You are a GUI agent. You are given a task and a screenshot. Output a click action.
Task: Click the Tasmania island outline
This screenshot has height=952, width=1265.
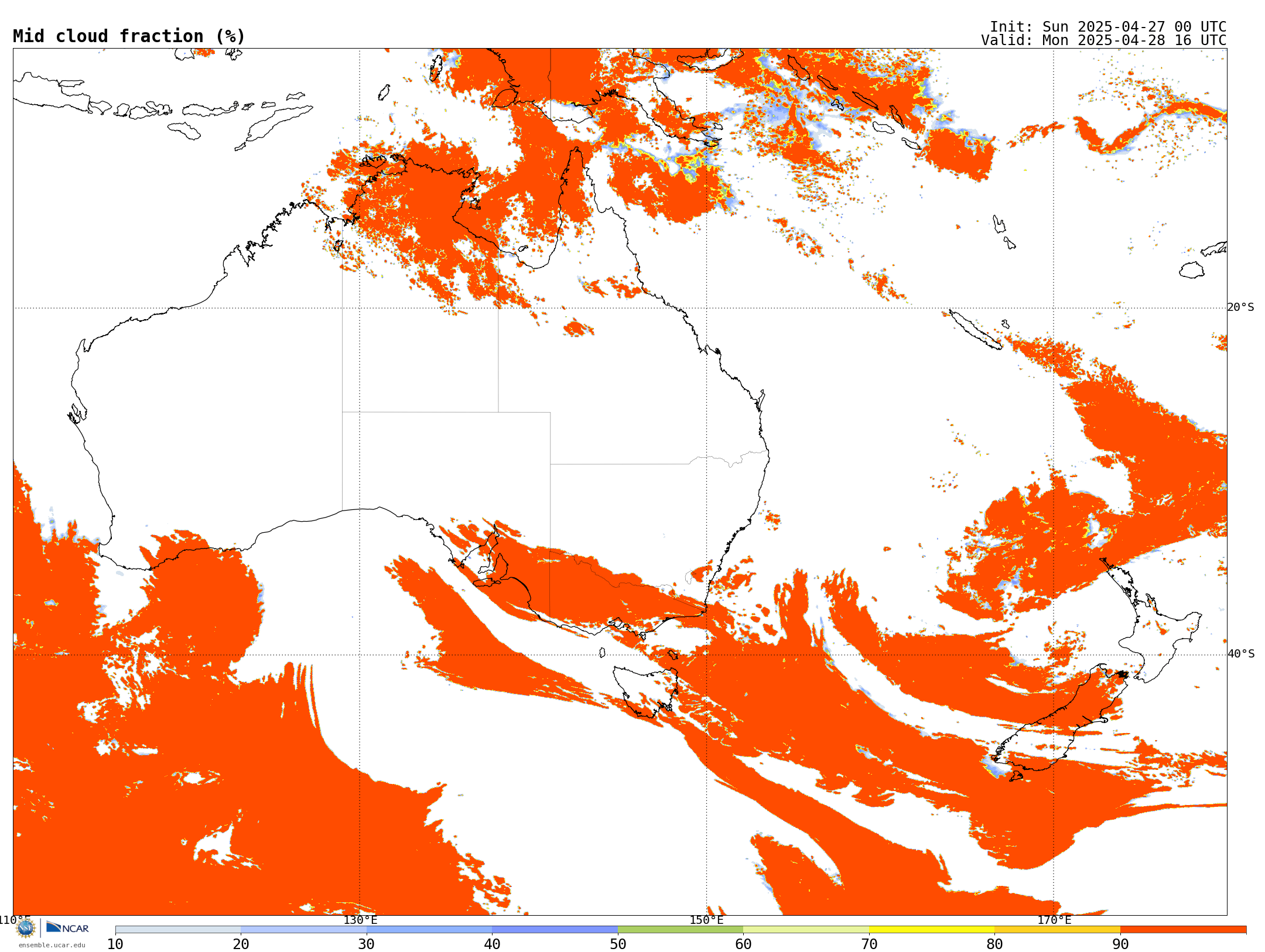645,691
